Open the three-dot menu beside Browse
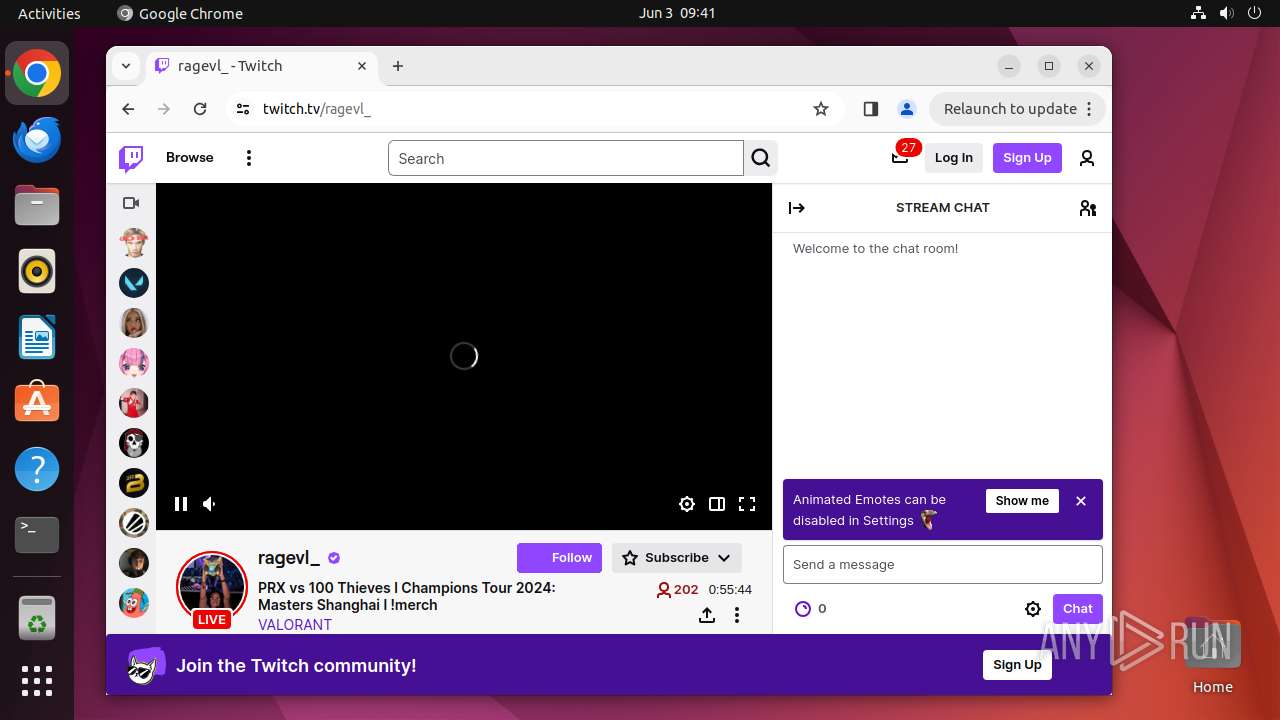1280x720 pixels. pyautogui.click(x=249, y=158)
